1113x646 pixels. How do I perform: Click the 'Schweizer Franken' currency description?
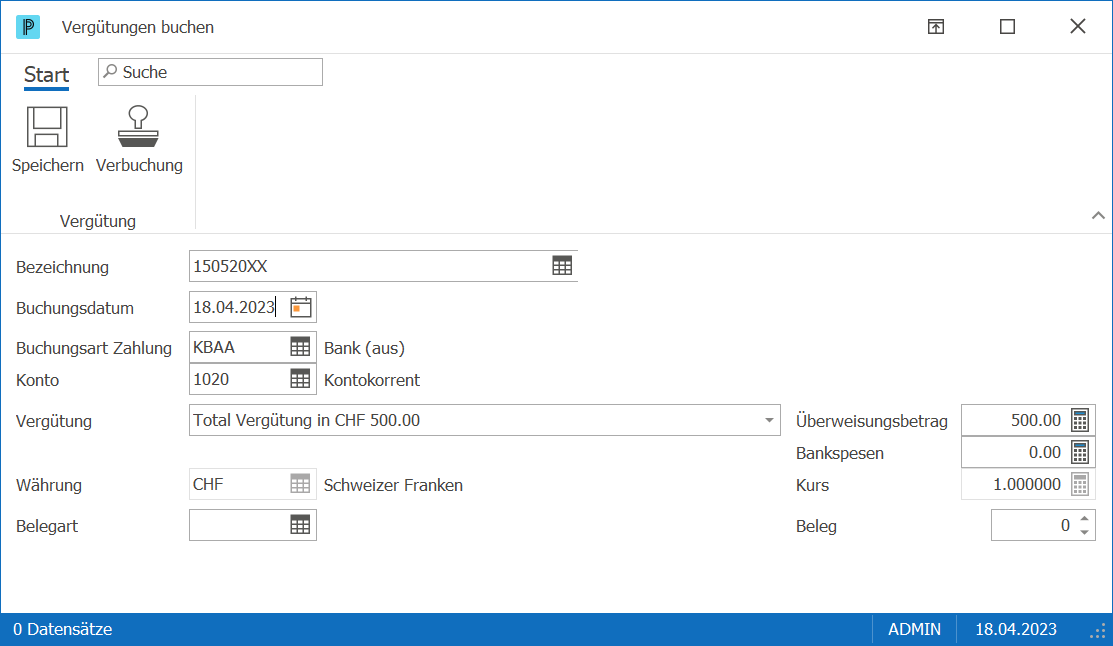pyautogui.click(x=393, y=485)
